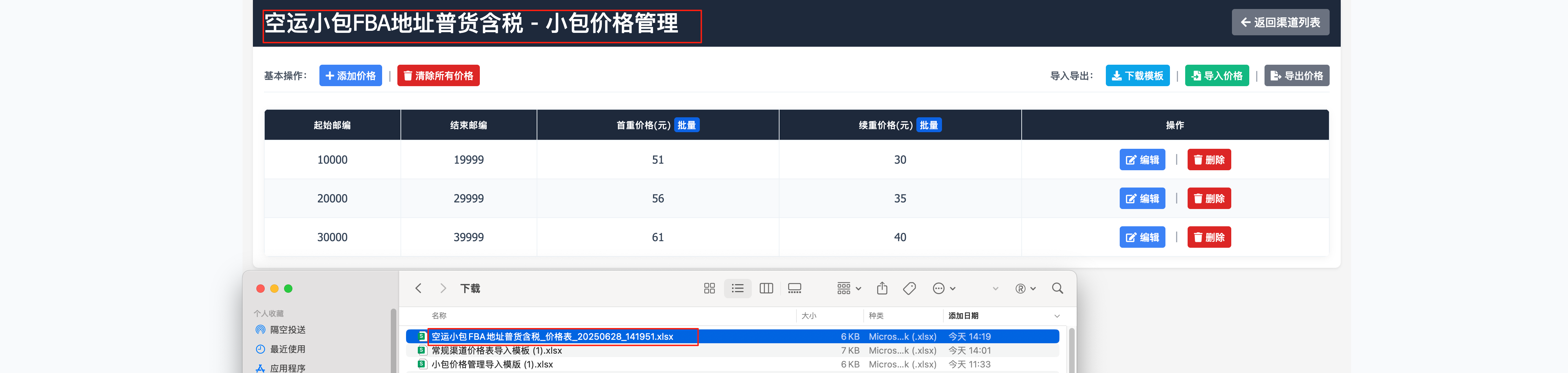This screenshot has width=1568, height=373.
Task: Click 批量 badge beside 首重价格(元)
Action: (x=687, y=125)
